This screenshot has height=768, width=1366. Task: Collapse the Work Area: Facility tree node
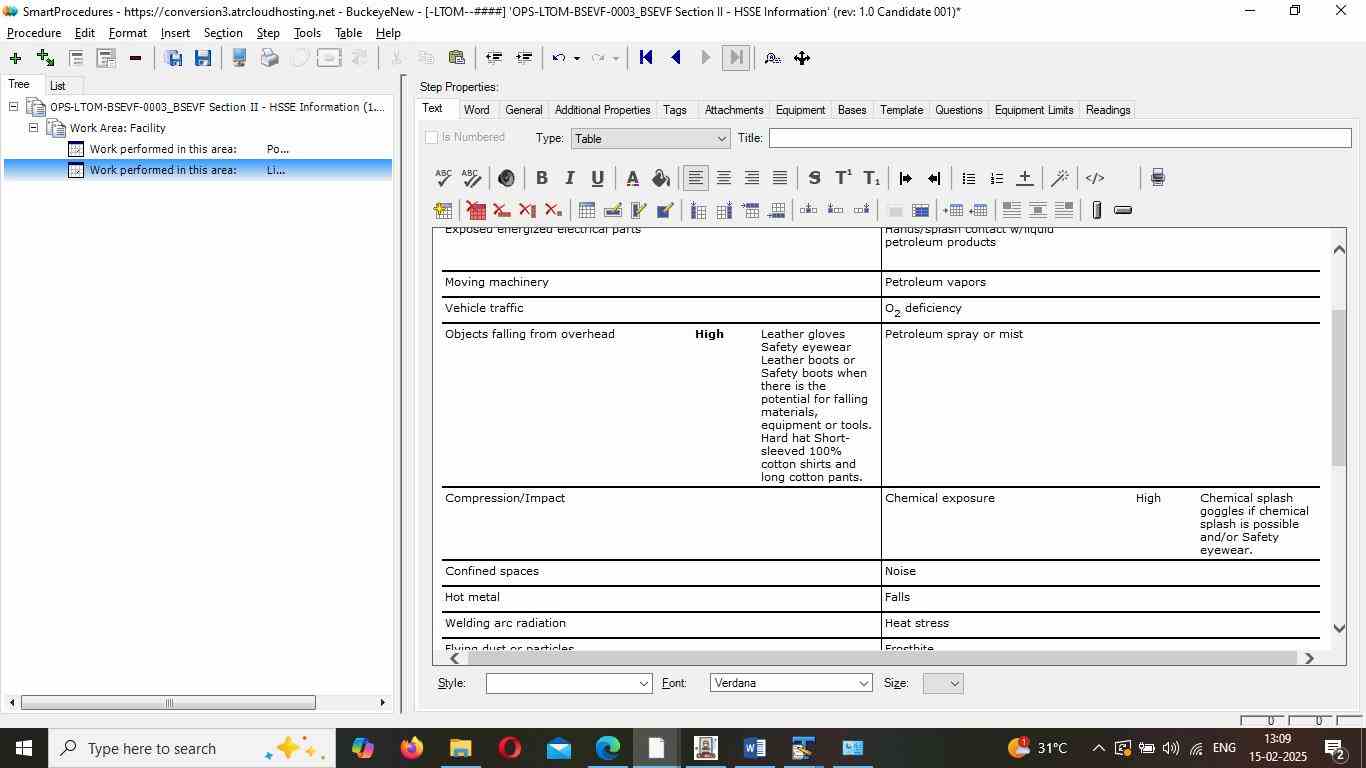coord(34,128)
